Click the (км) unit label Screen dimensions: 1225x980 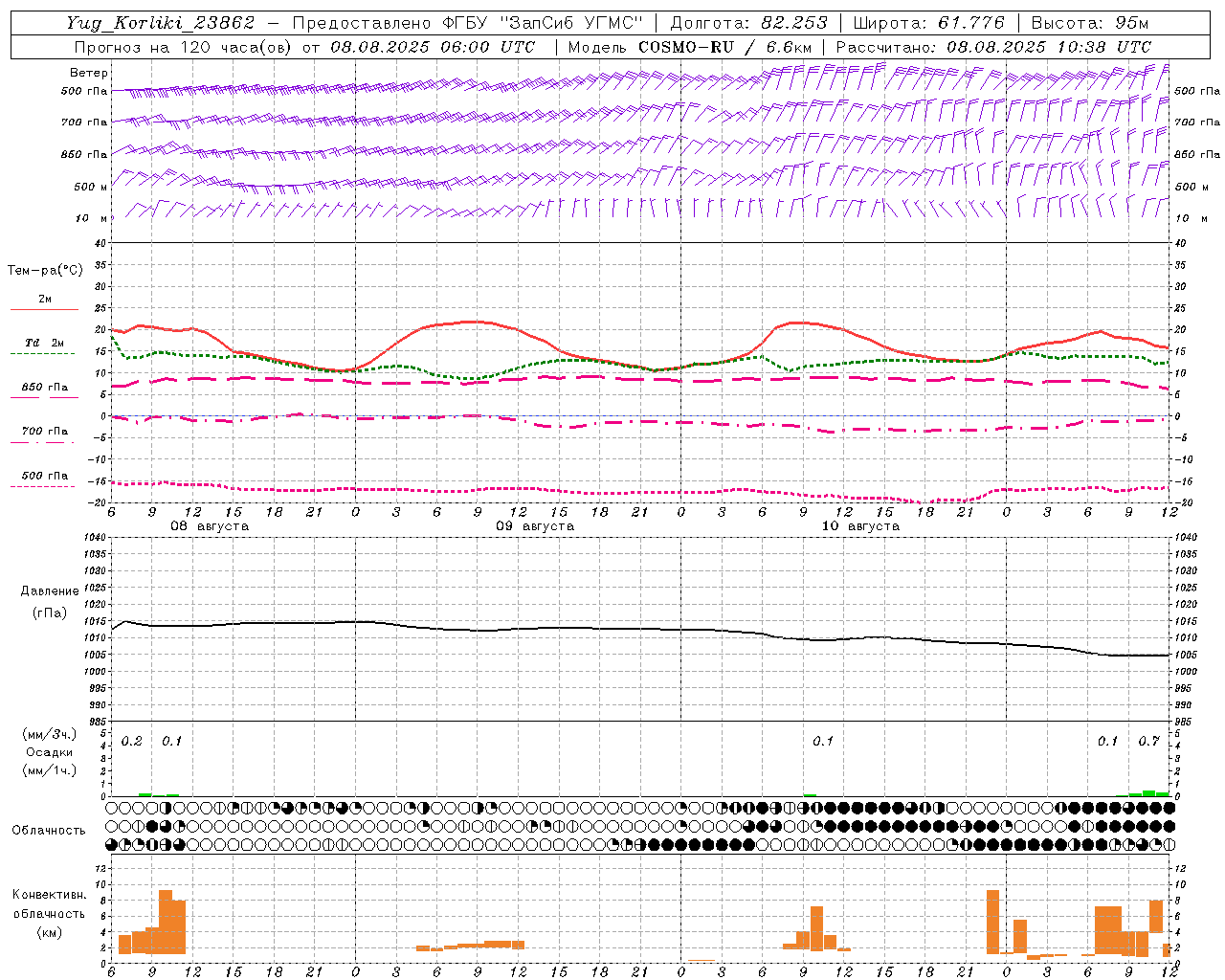(x=50, y=932)
